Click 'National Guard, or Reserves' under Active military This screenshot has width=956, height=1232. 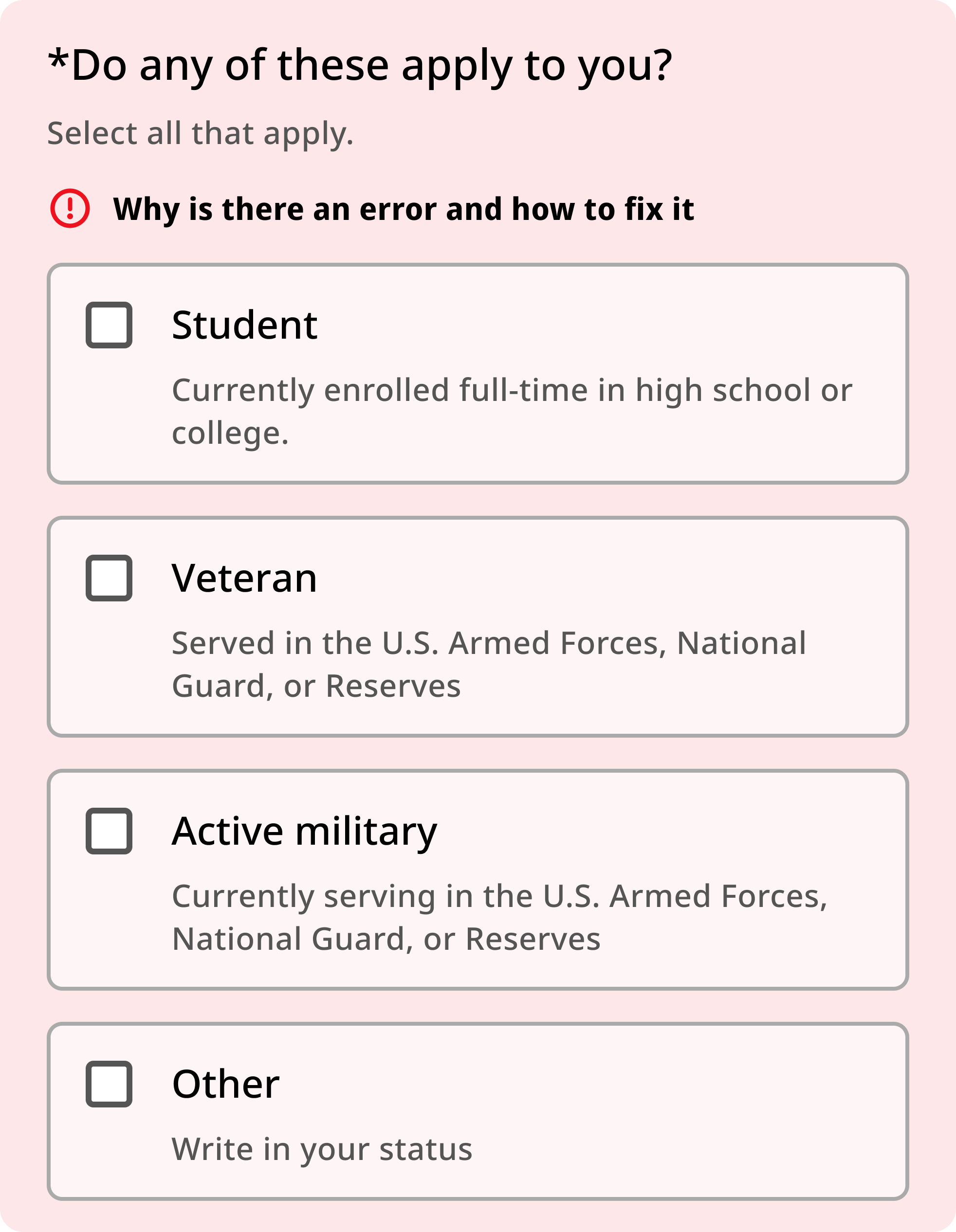coord(386,939)
